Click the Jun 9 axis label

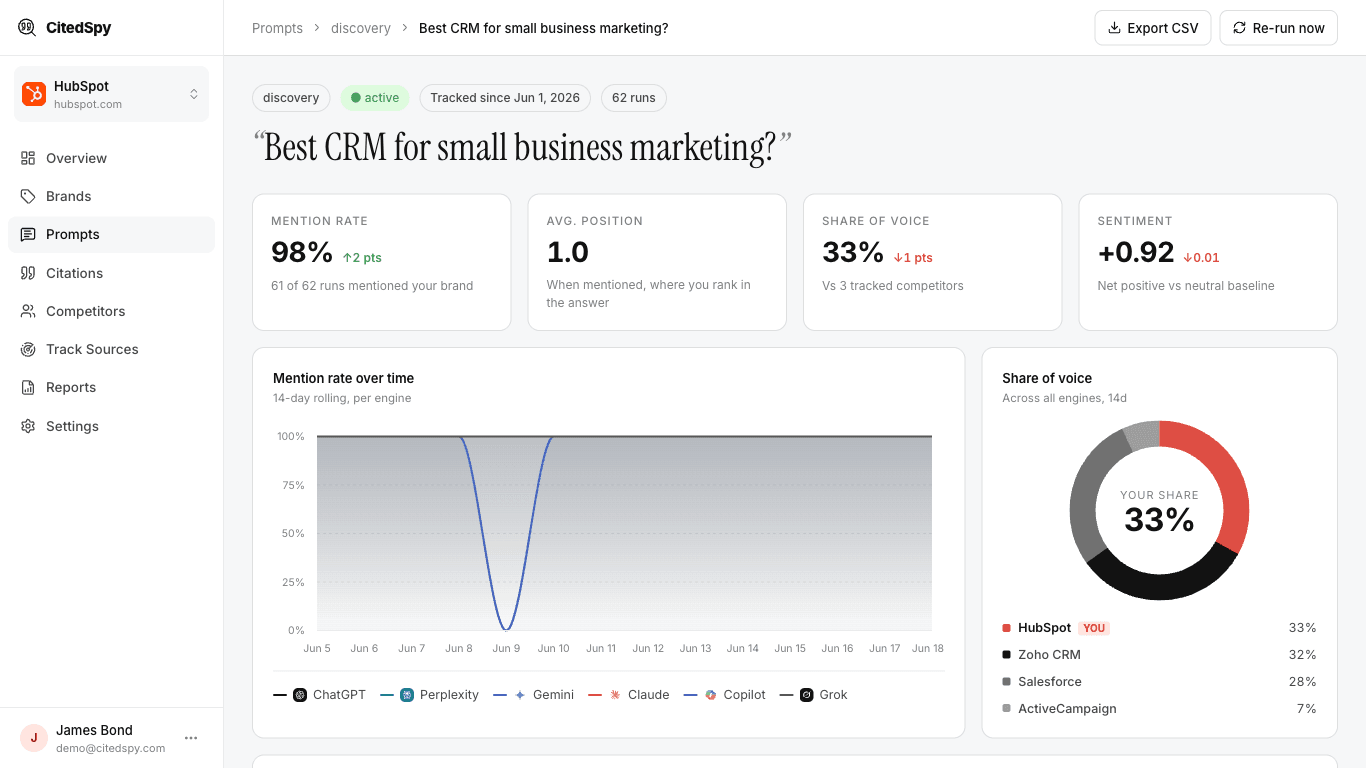click(506, 649)
